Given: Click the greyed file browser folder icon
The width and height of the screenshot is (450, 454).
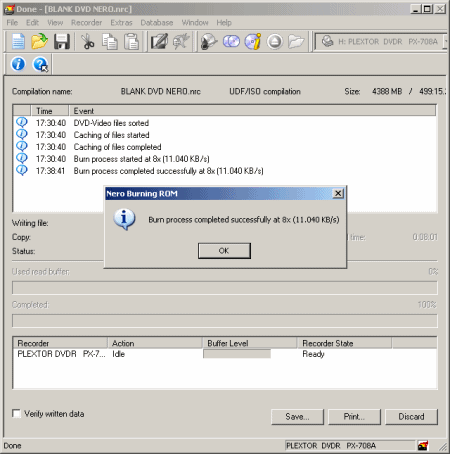Looking at the screenshot, I should tap(296, 42).
